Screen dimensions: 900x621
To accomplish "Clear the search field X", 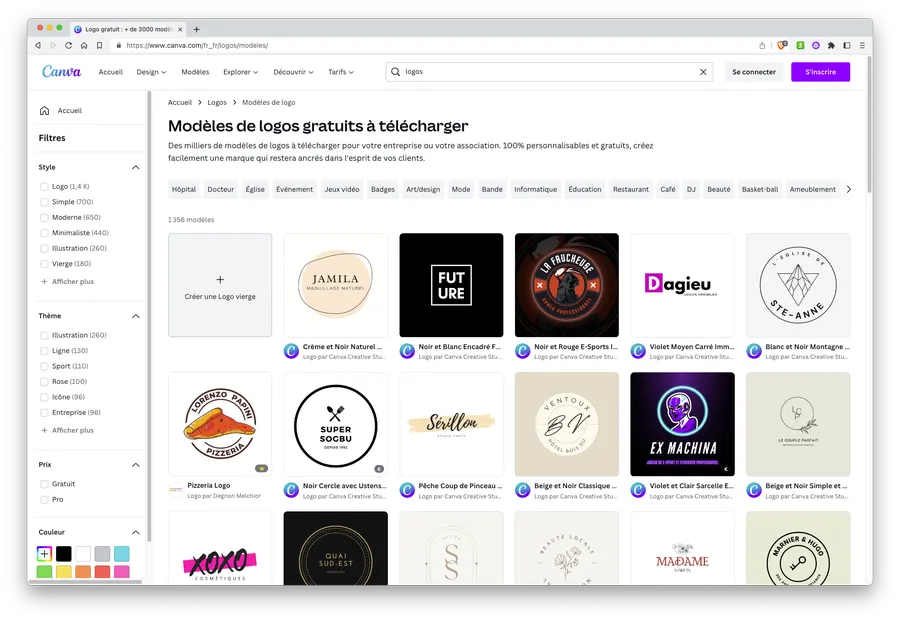I will pyautogui.click(x=703, y=72).
